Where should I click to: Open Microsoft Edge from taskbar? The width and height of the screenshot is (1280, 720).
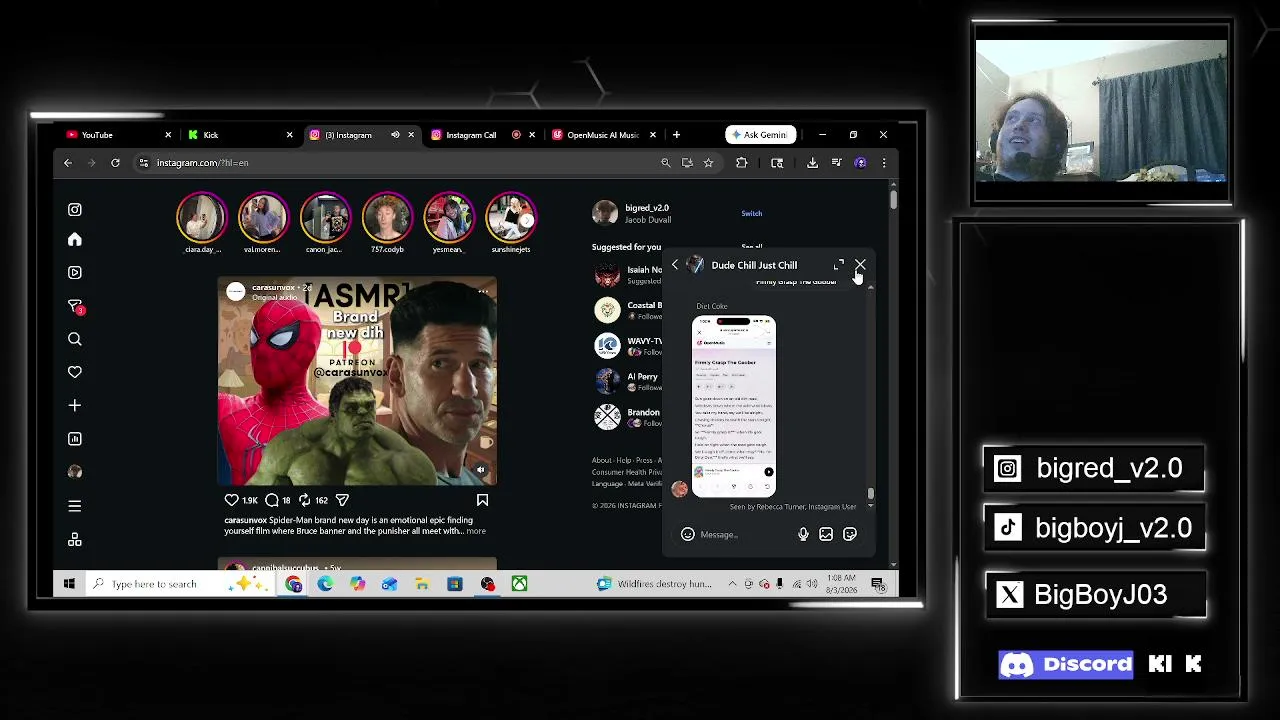pyautogui.click(x=325, y=584)
